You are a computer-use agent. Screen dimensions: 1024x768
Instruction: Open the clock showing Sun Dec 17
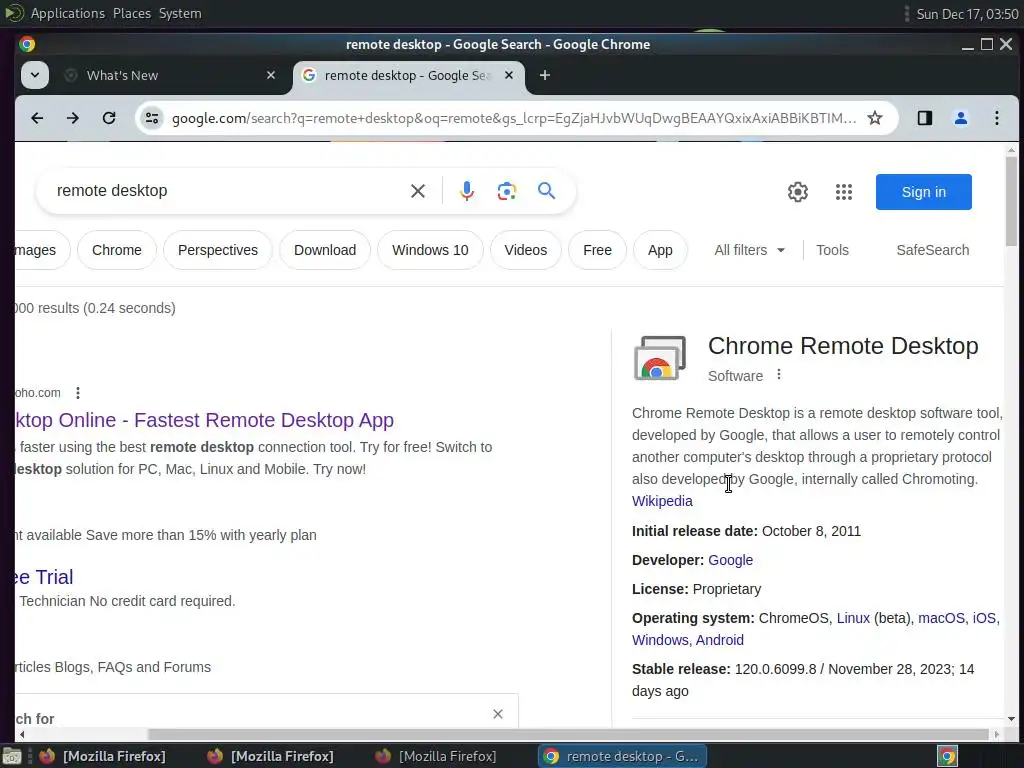pyautogui.click(x=967, y=14)
